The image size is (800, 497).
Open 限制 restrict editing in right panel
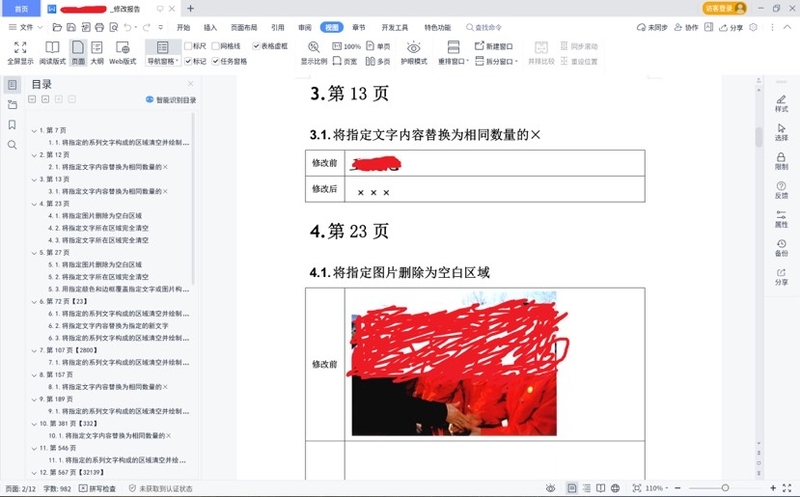781,161
